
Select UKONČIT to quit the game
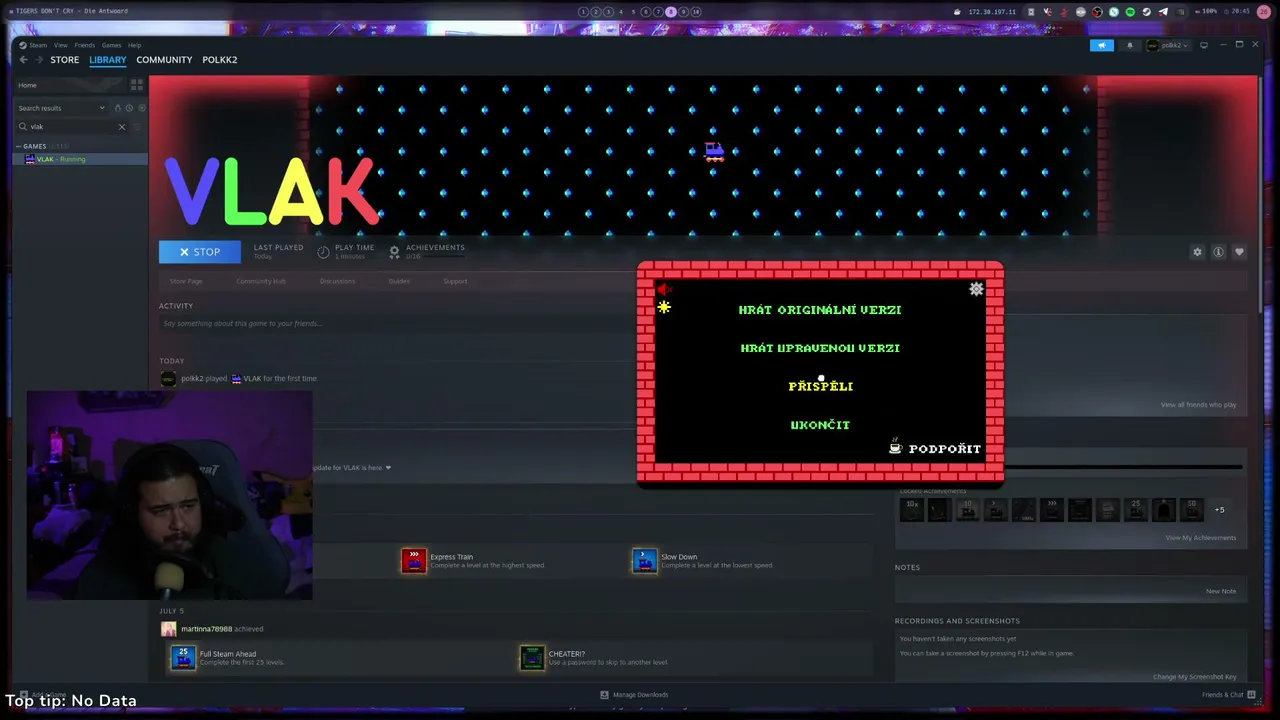pyautogui.click(x=820, y=425)
